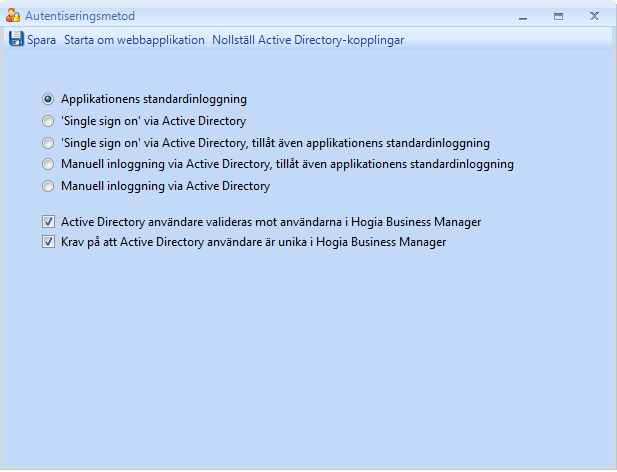Click Nollställ Active Directory-kopplingar

(x=308, y=40)
